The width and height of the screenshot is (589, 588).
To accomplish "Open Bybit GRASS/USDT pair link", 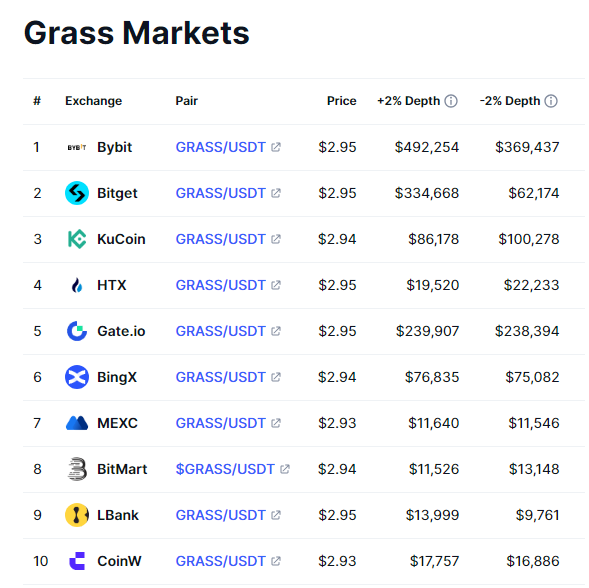I will pos(220,147).
